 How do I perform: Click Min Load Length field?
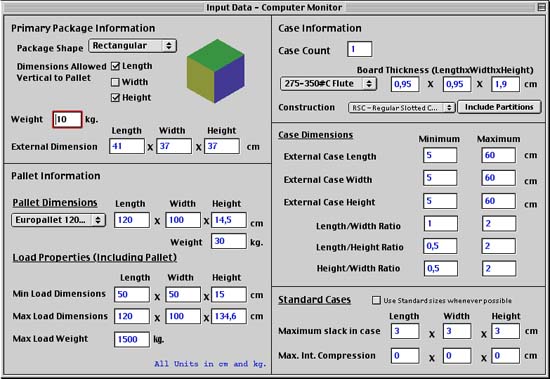(x=132, y=294)
